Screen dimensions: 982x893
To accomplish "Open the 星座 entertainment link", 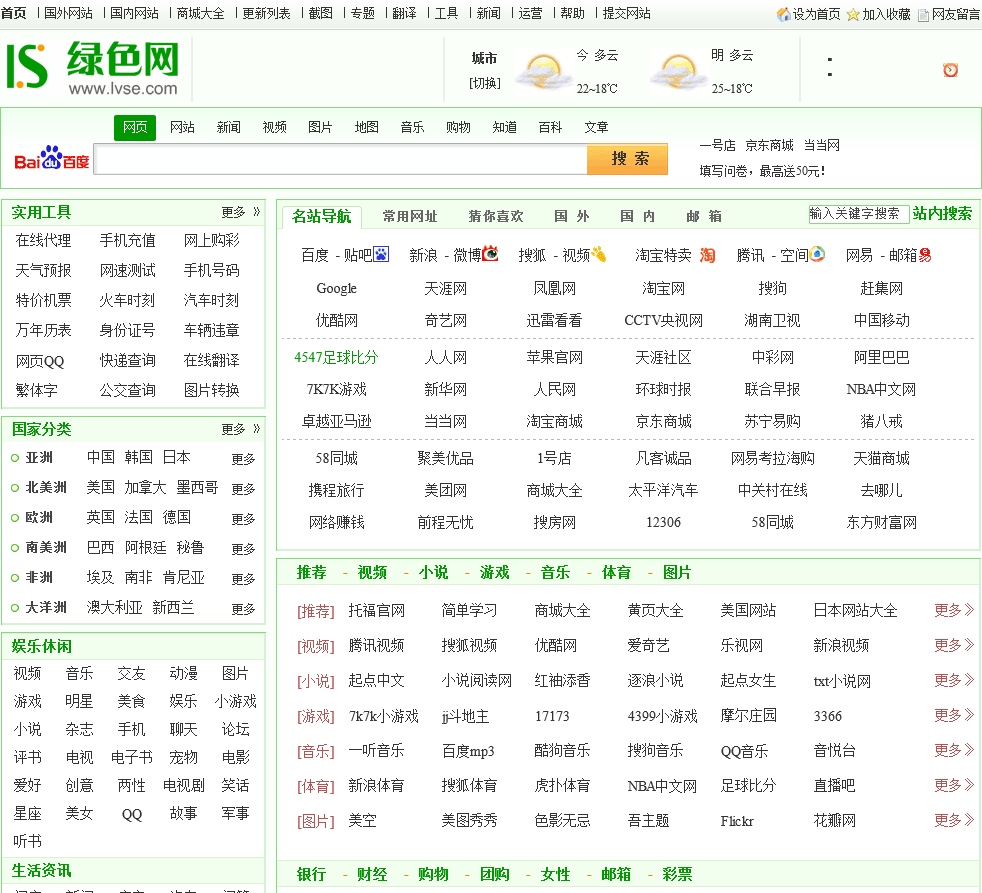I will [x=28, y=813].
